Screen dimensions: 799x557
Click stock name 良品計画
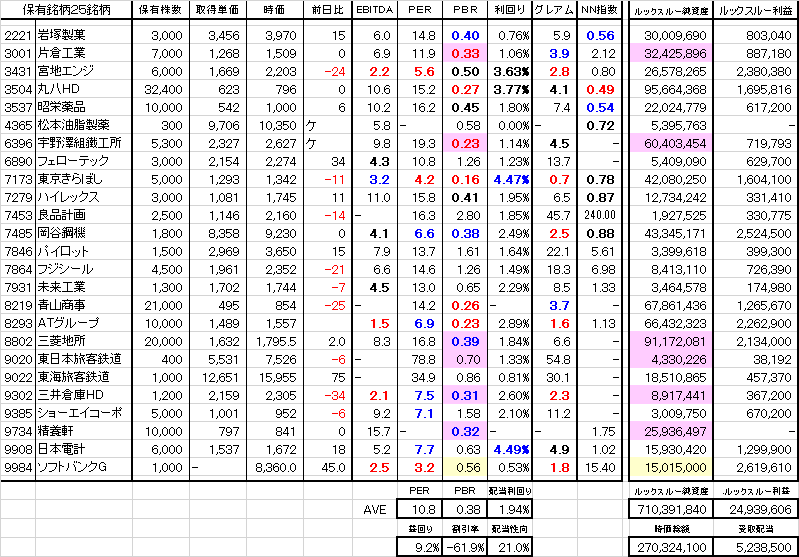click(62, 215)
